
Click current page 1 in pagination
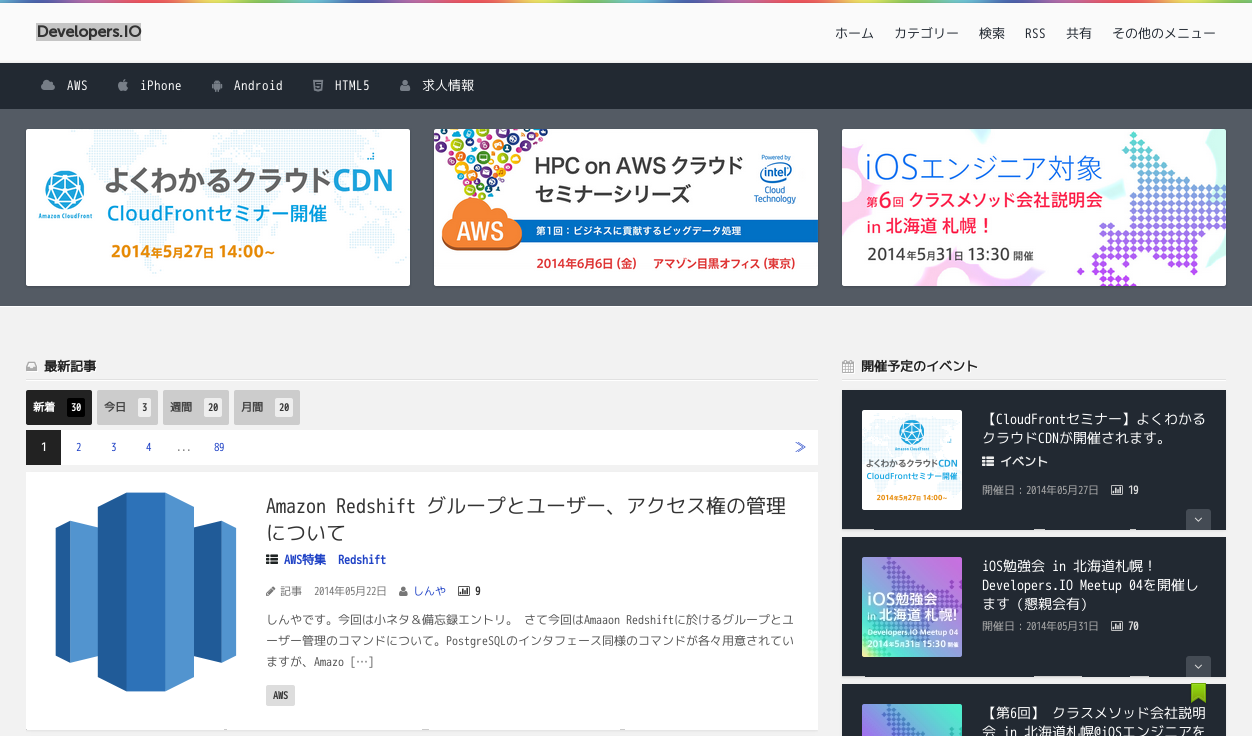coord(44,447)
